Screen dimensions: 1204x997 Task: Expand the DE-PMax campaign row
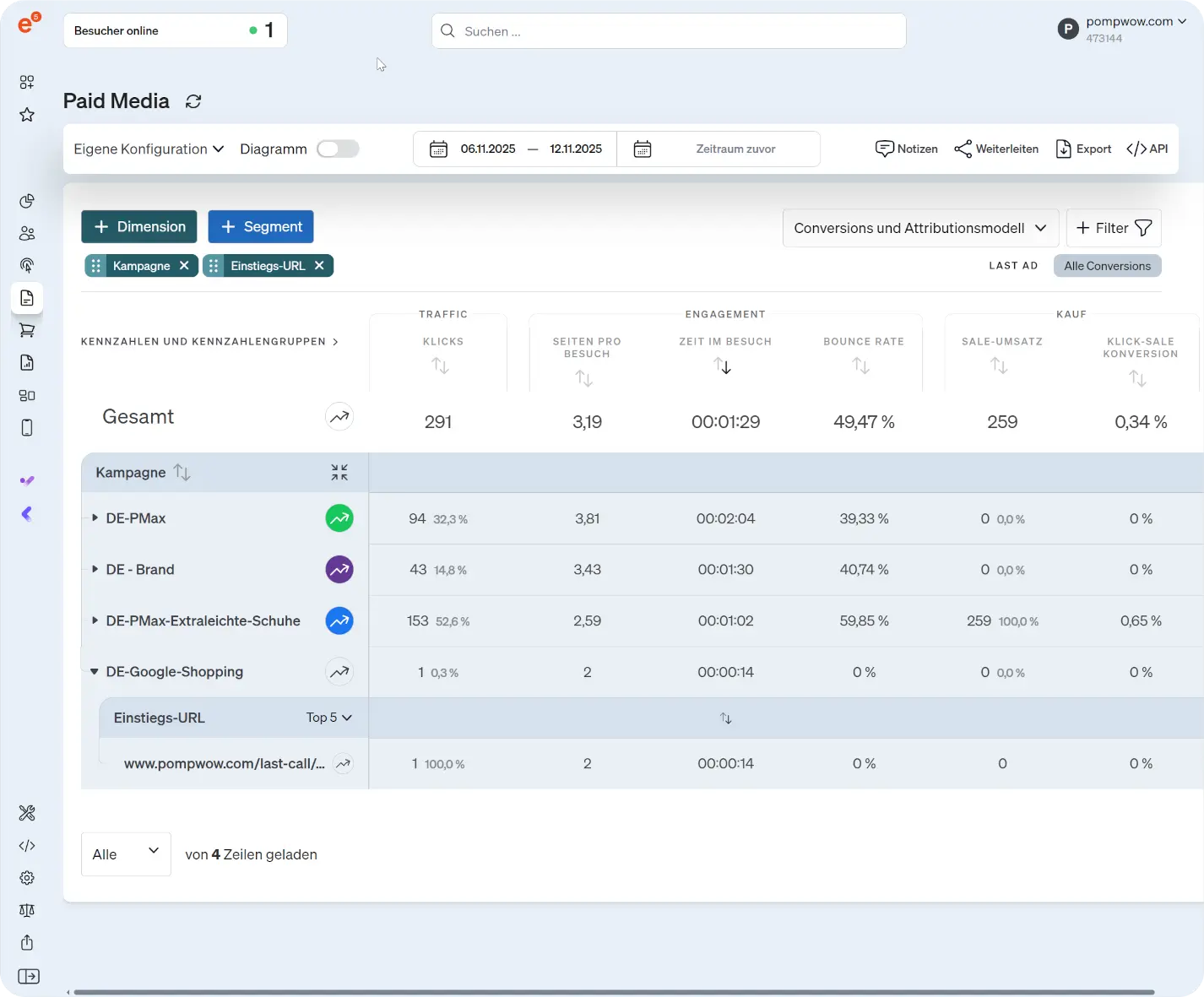pos(94,517)
